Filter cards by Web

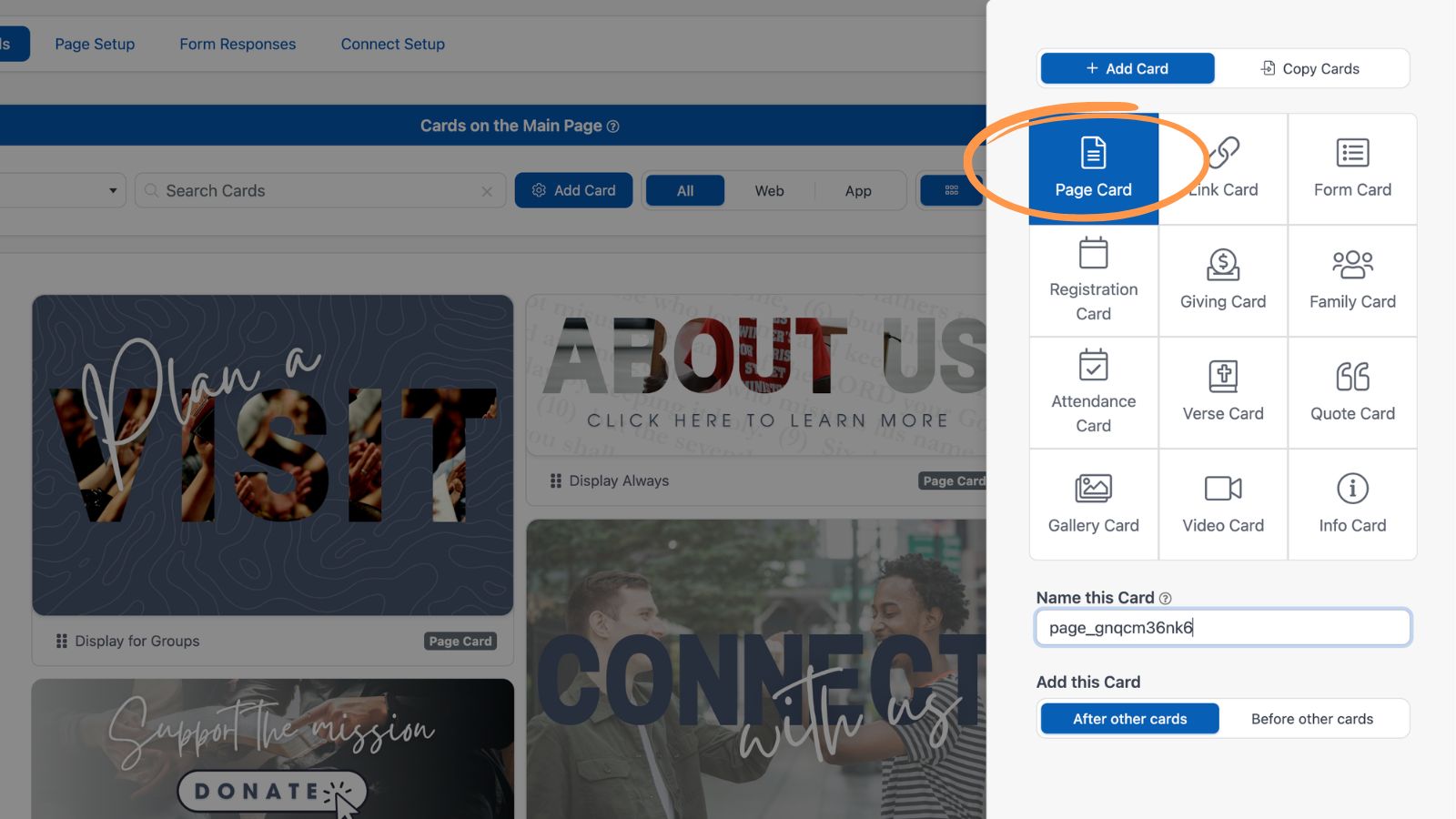pos(769,190)
